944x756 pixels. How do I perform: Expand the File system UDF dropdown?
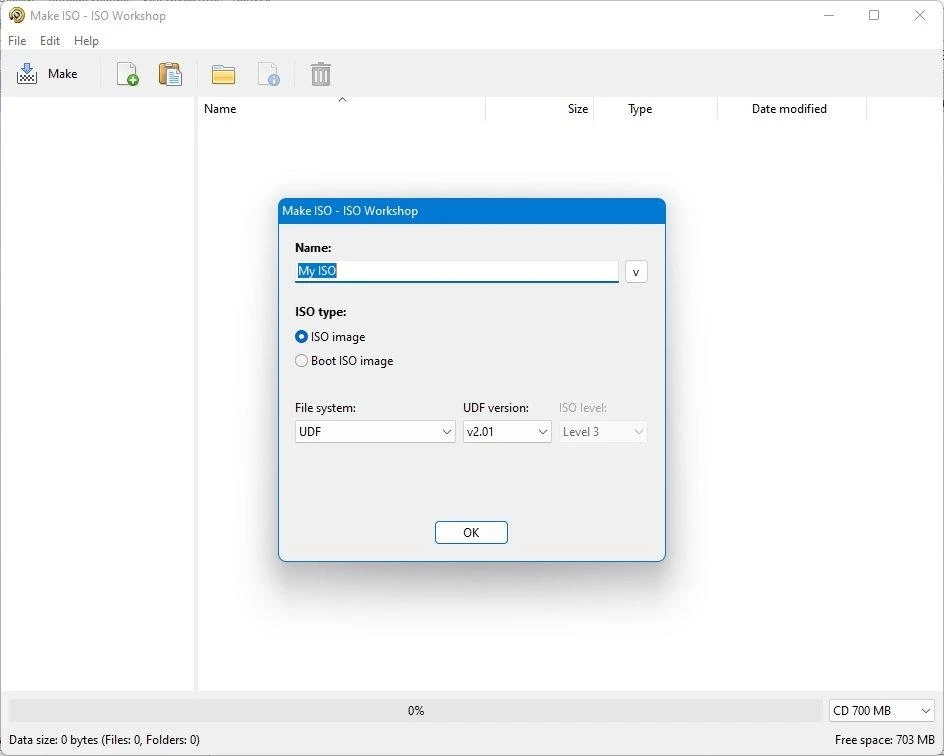375,432
